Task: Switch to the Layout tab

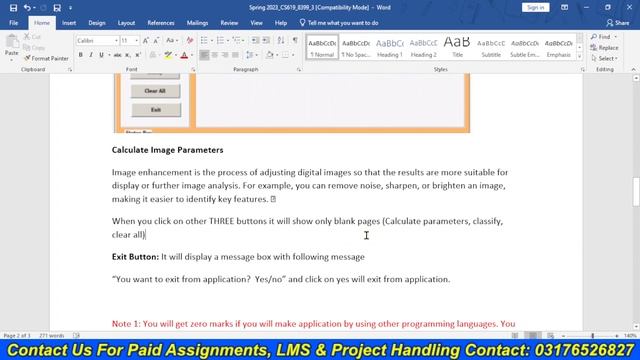Action: (126, 23)
